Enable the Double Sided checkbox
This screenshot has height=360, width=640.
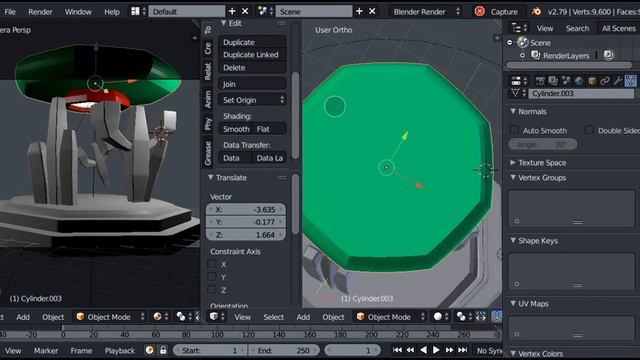click(x=589, y=130)
